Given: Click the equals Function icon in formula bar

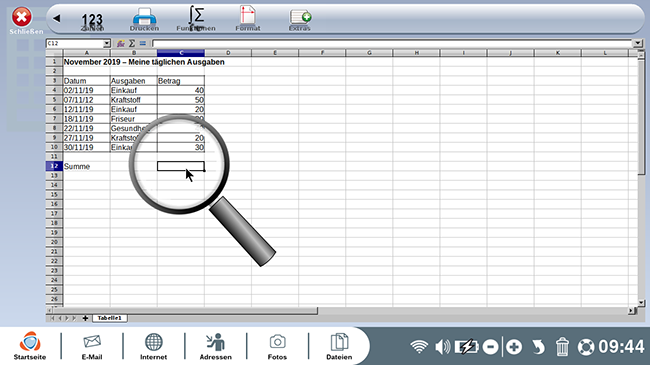Looking at the screenshot, I should point(143,44).
